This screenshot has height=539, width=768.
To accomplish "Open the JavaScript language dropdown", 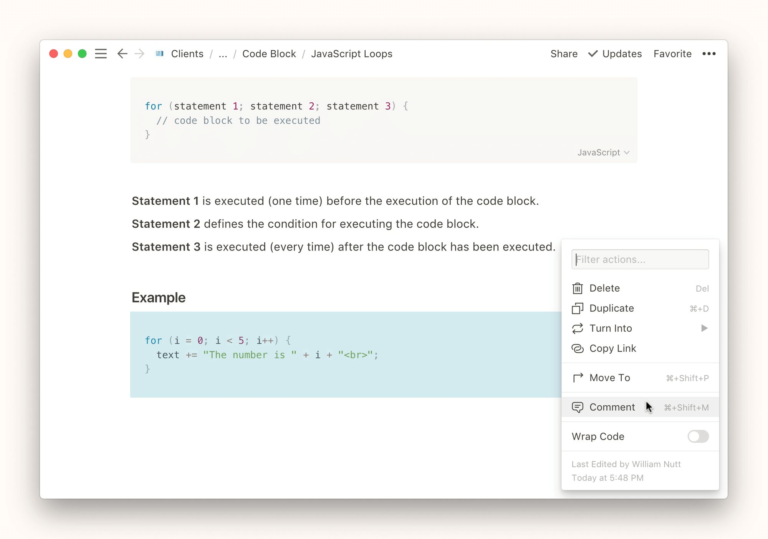I will tap(603, 153).
